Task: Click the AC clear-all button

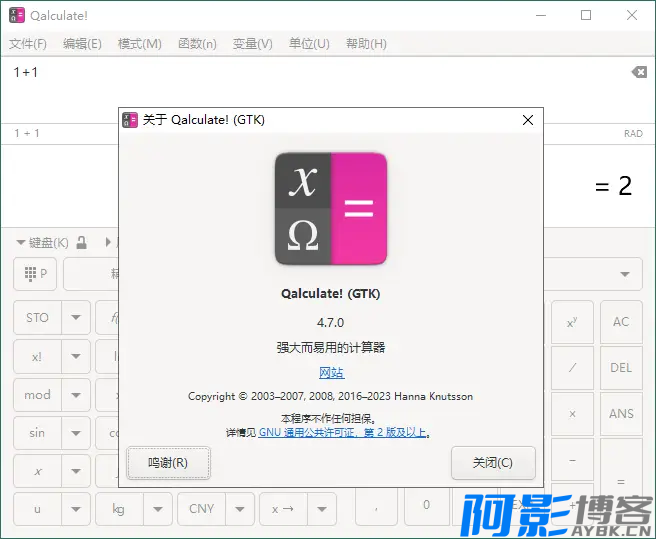Action: (x=621, y=322)
